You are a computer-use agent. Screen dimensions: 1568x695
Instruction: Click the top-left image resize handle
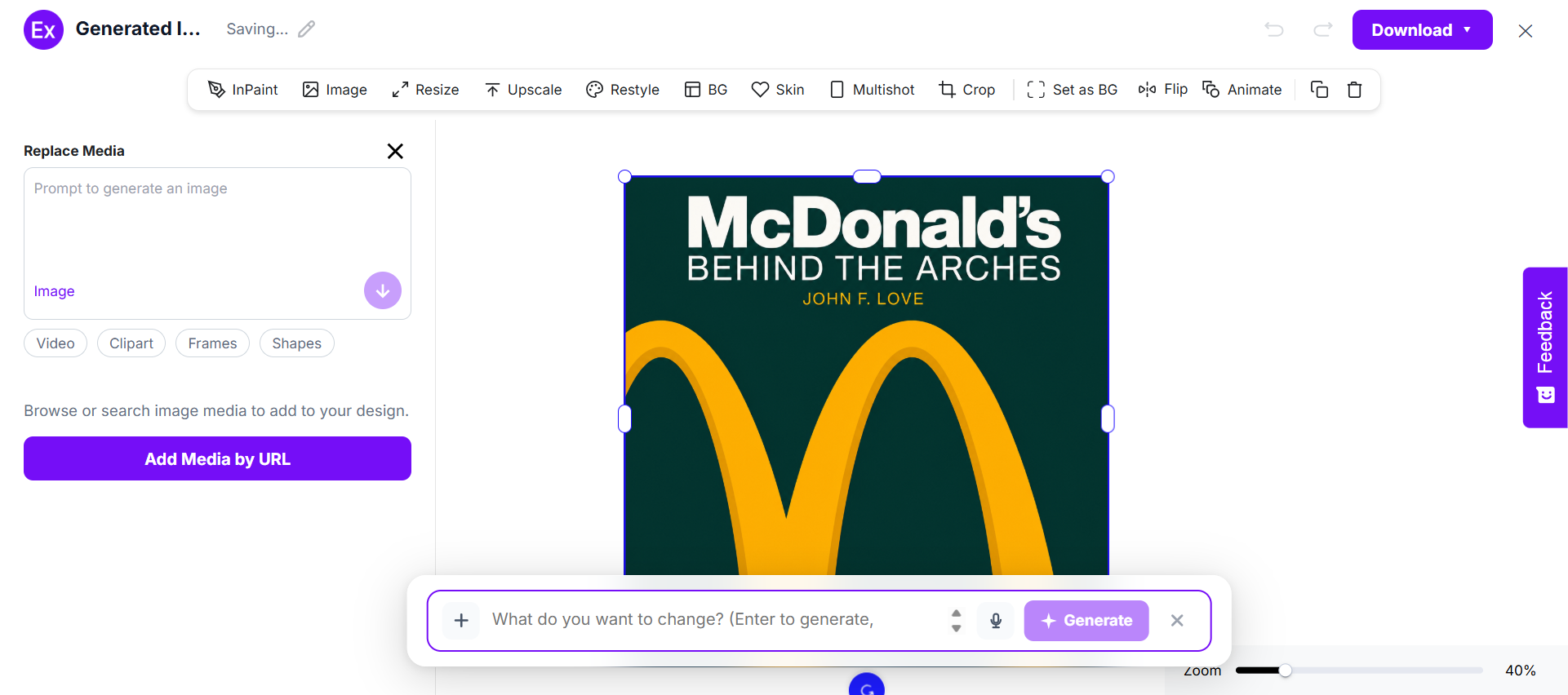pyautogui.click(x=625, y=176)
